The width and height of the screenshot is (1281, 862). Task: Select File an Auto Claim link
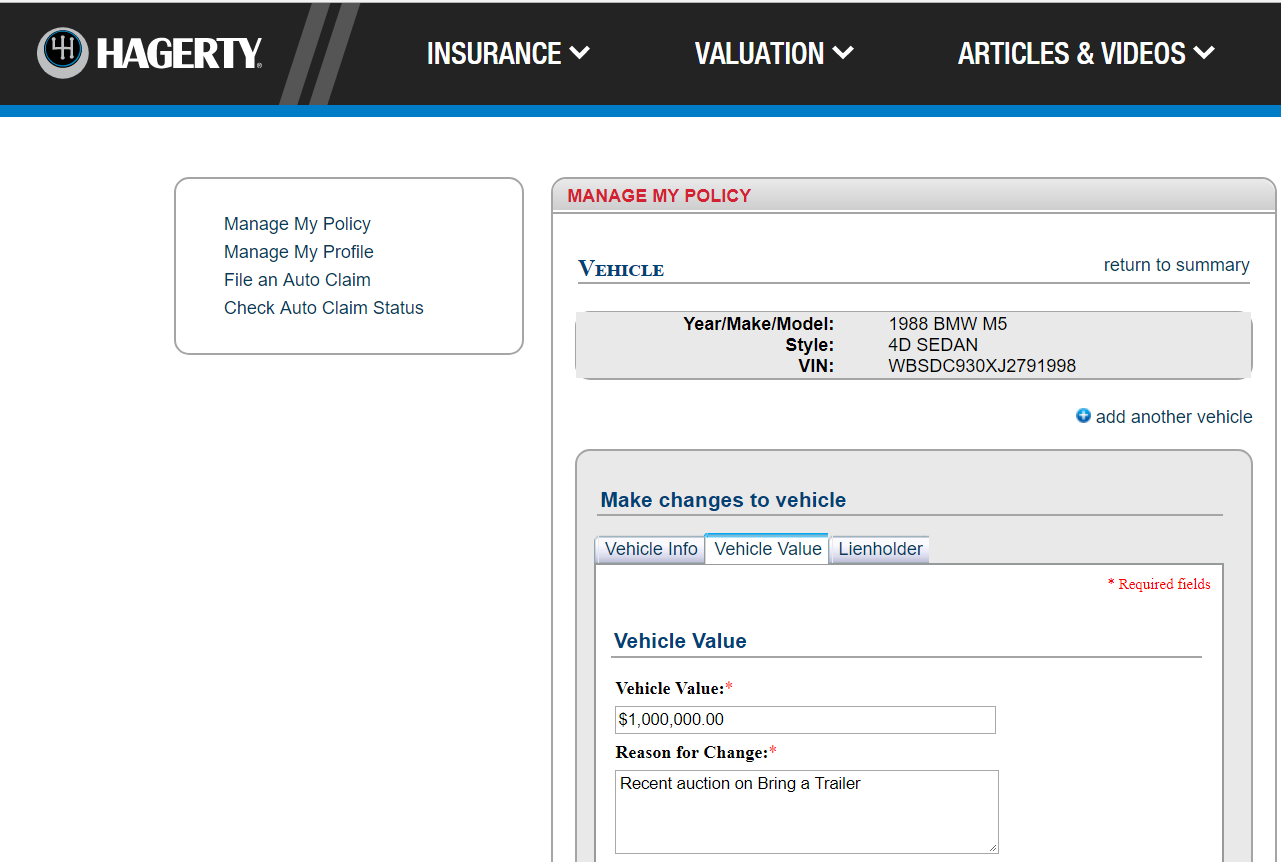(297, 280)
